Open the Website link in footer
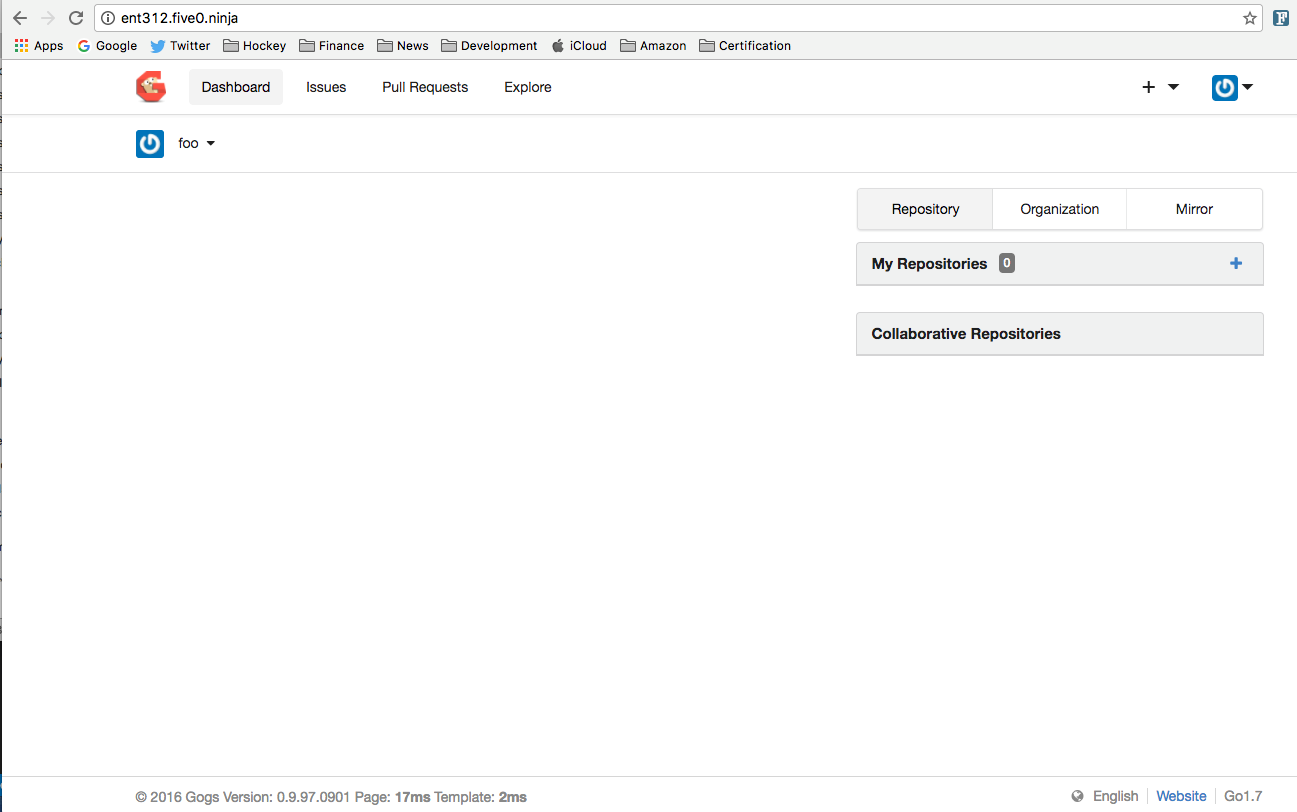This screenshot has width=1297, height=812. [x=1181, y=797]
